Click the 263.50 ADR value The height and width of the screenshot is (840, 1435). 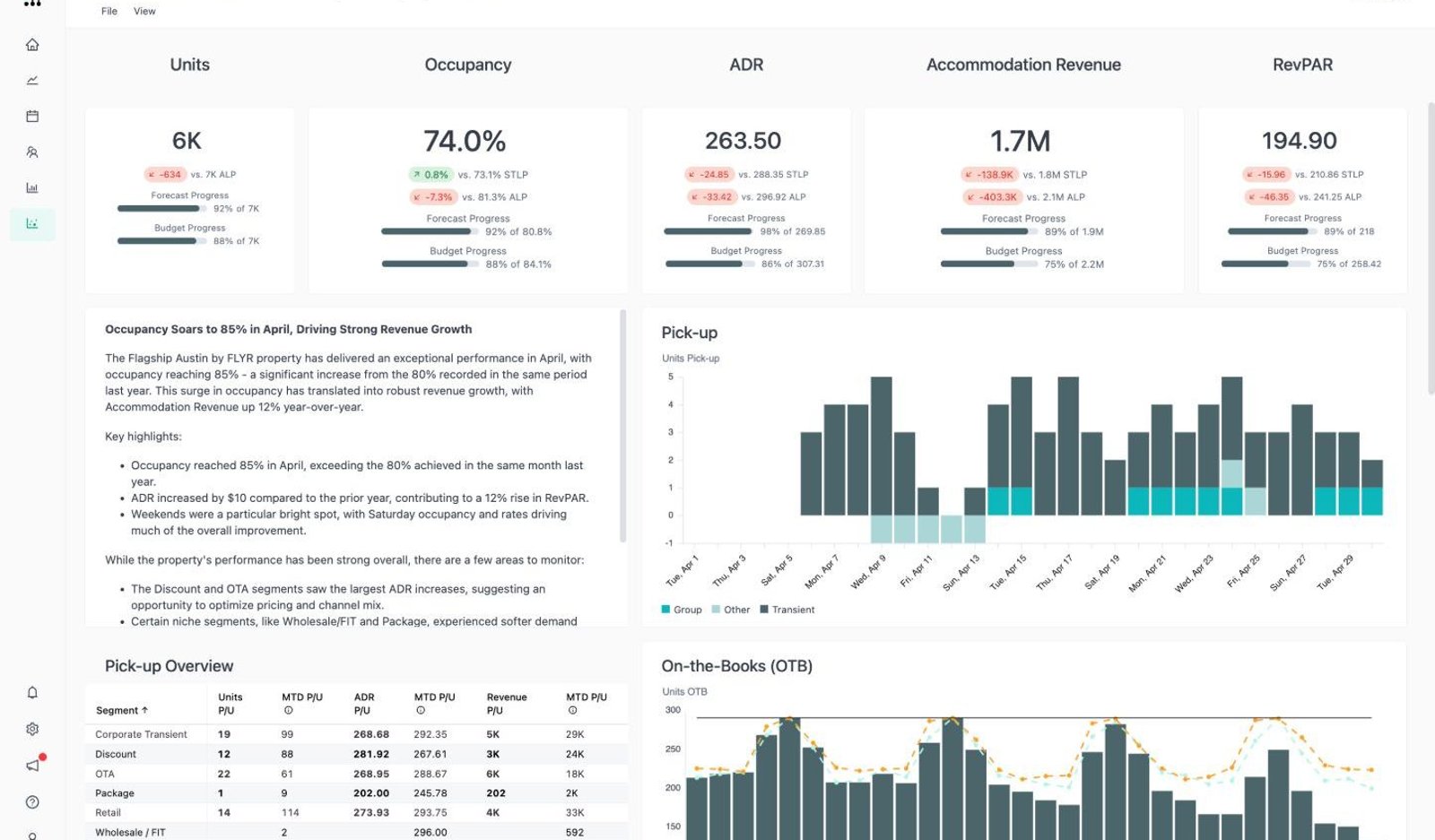(743, 141)
